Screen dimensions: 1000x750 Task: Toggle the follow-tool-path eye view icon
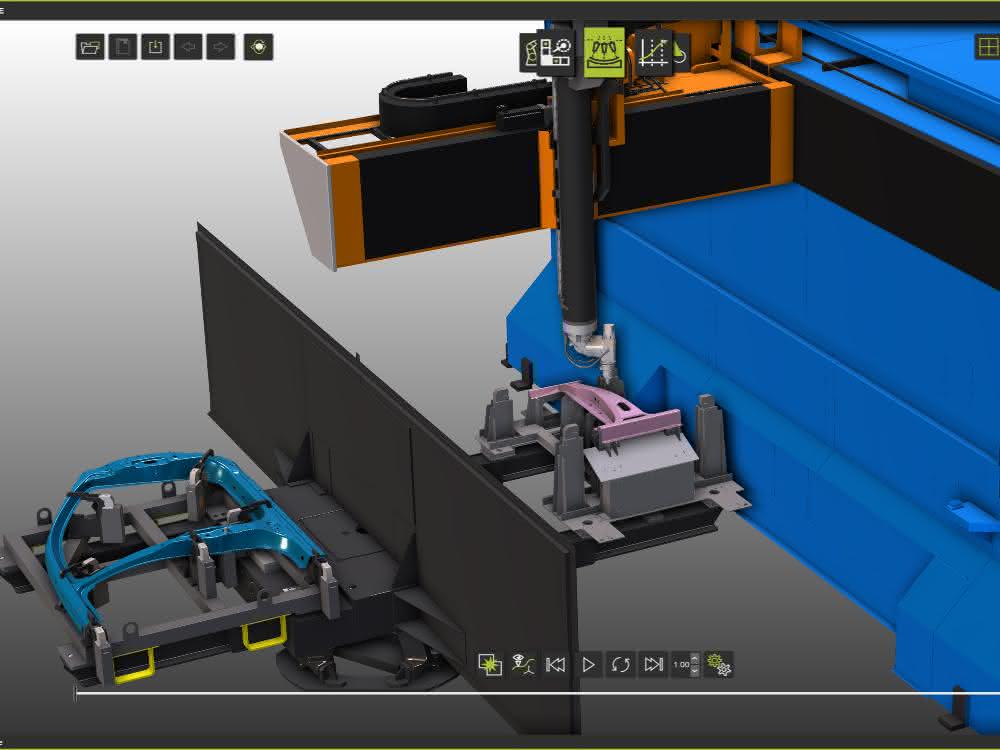[523, 665]
